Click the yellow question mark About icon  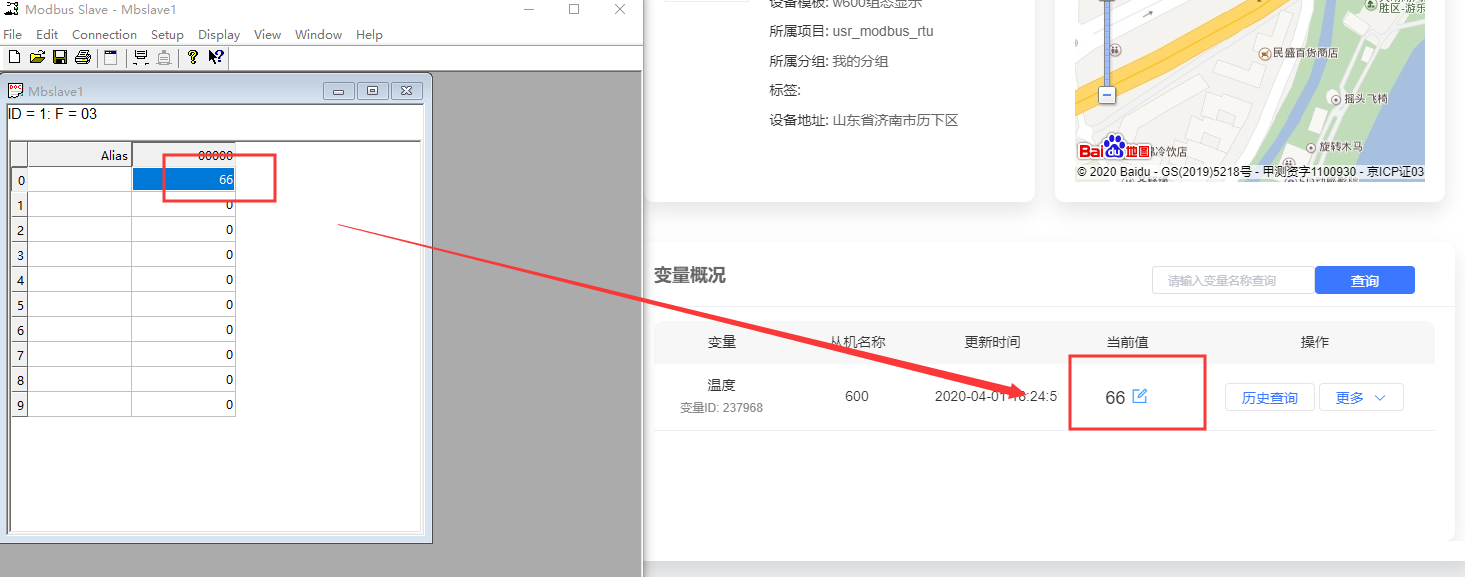[x=193, y=58]
